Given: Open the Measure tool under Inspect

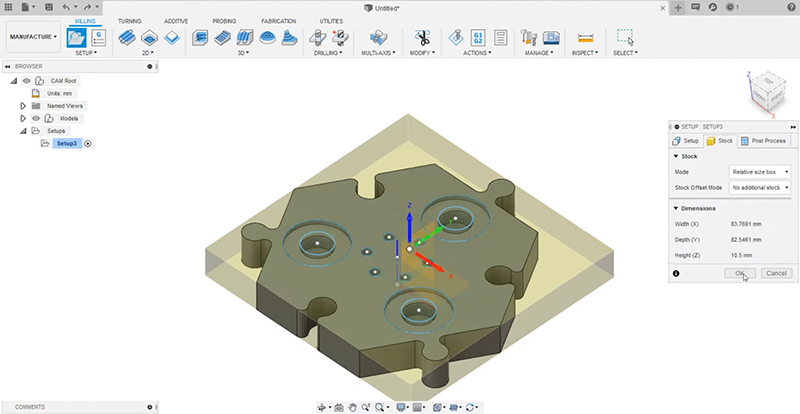Looking at the screenshot, I should click(x=586, y=38).
